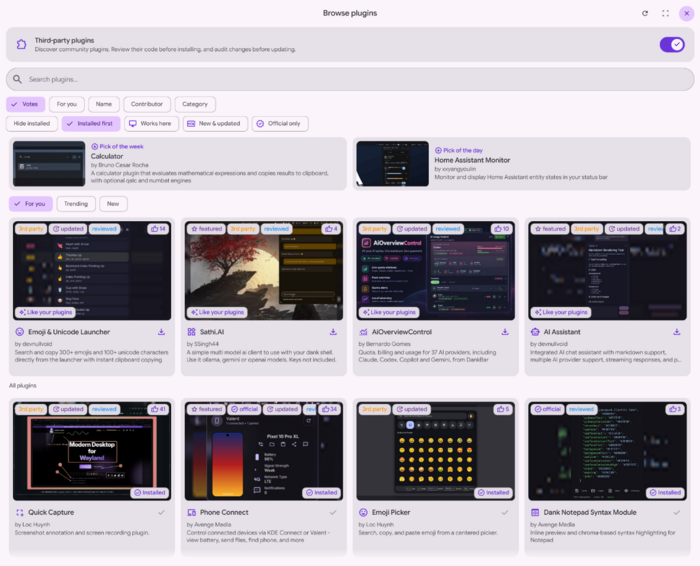Click Quick Capture installed checkmark
The width and height of the screenshot is (700, 566).
coord(162,512)
